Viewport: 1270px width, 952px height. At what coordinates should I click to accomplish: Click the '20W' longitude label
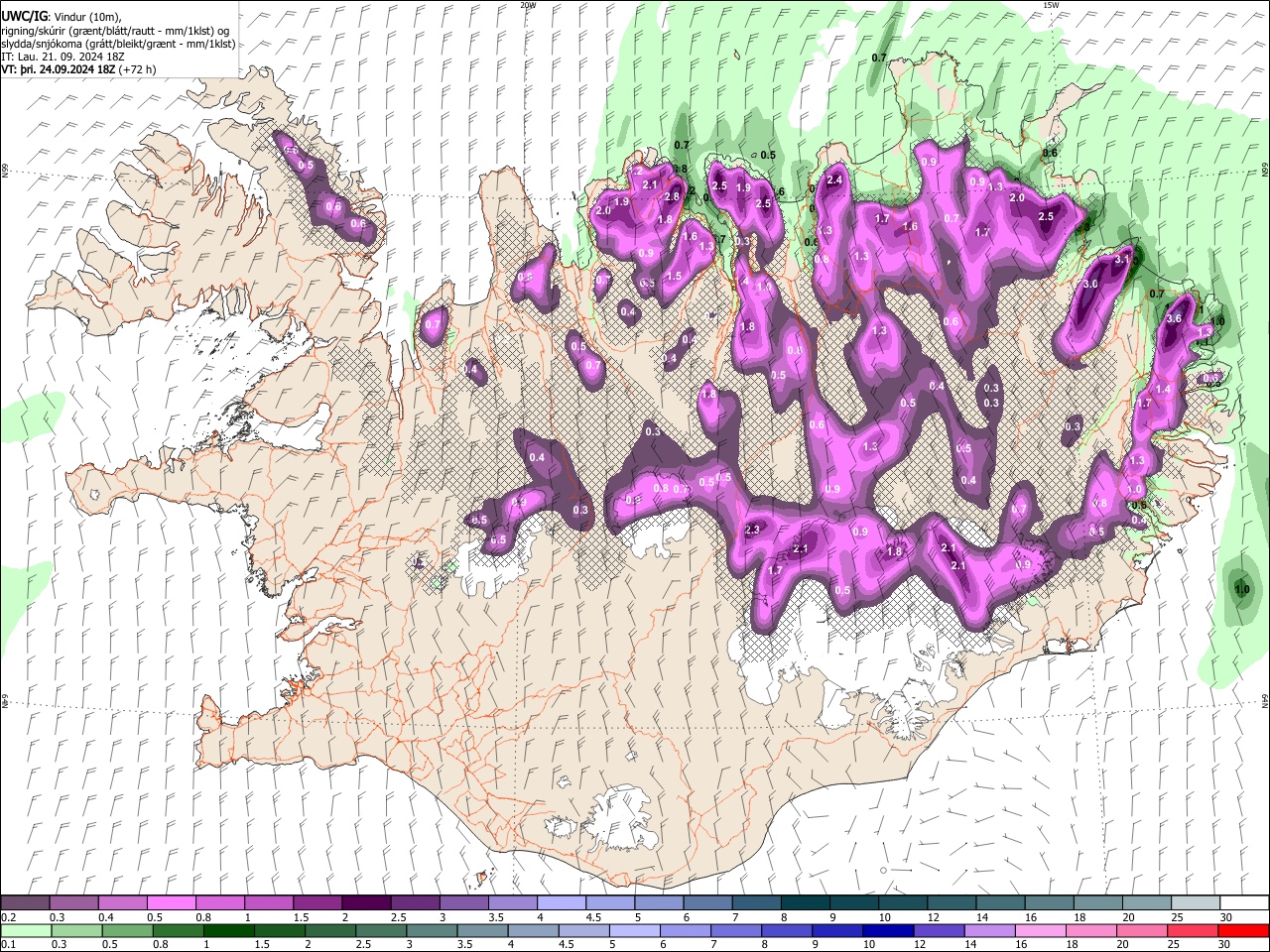tap(528, 5)
